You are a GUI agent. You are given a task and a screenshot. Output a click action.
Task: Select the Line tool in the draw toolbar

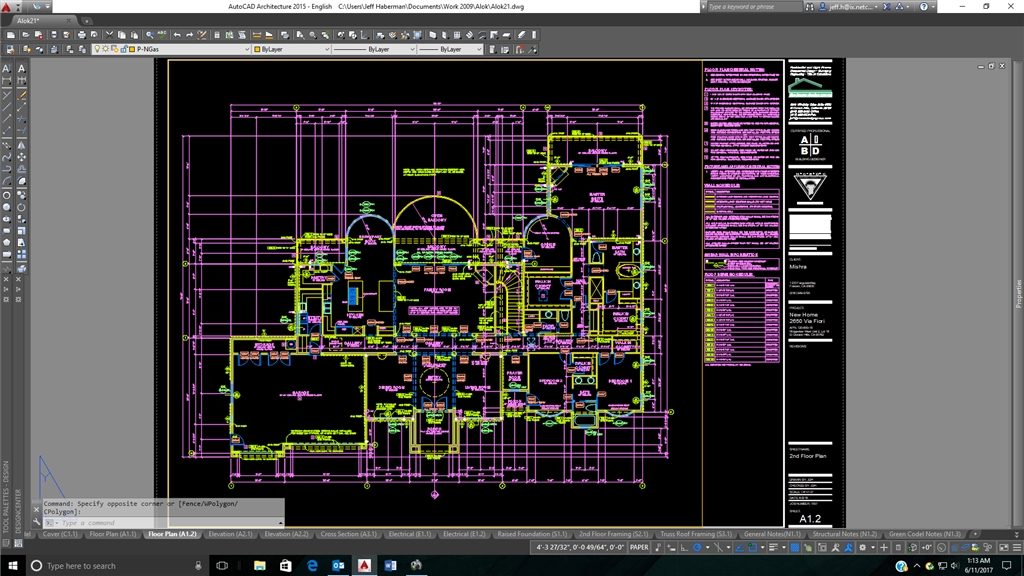[x=8, y=107]
